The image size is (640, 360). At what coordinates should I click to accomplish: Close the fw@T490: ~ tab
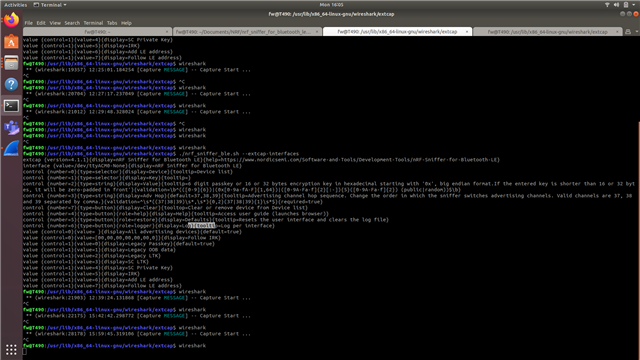point(167,31)
